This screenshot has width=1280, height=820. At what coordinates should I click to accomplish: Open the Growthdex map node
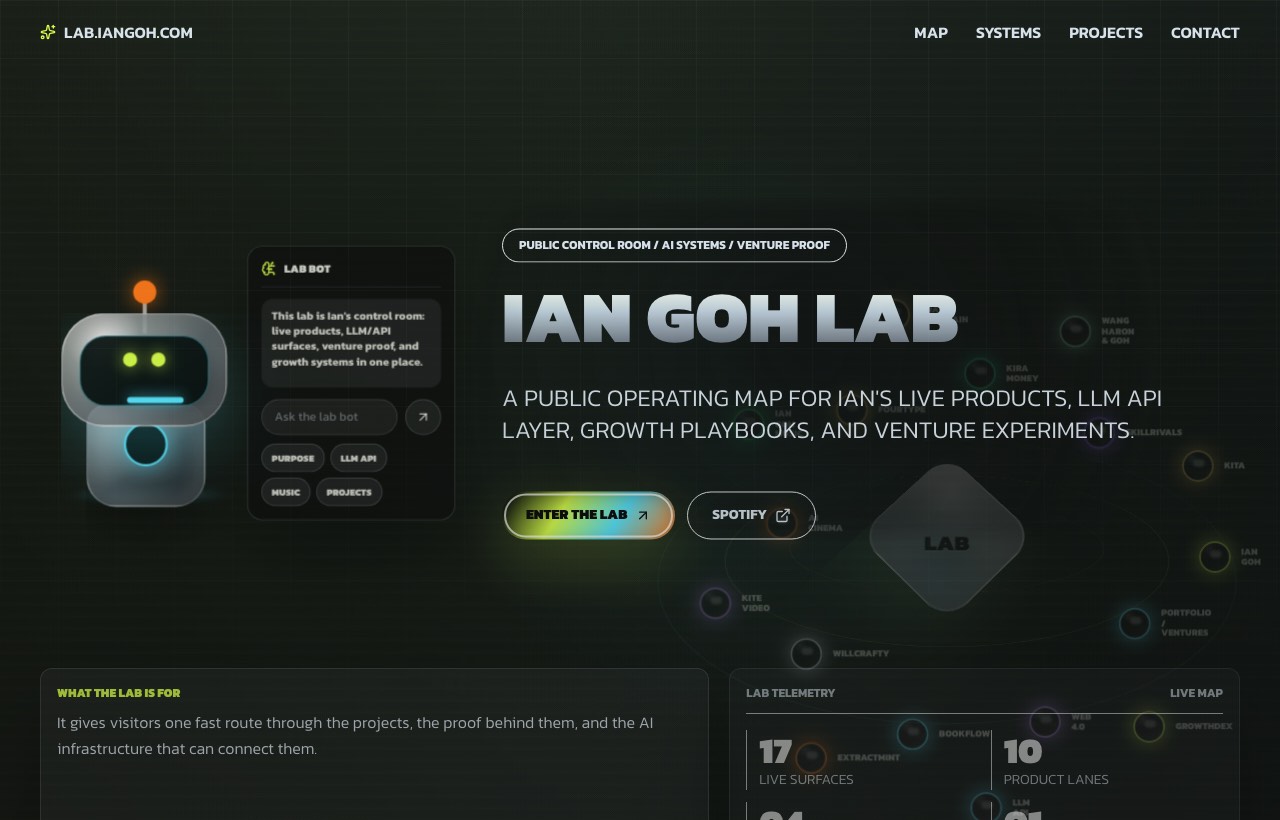click(x=1149, y=727)
